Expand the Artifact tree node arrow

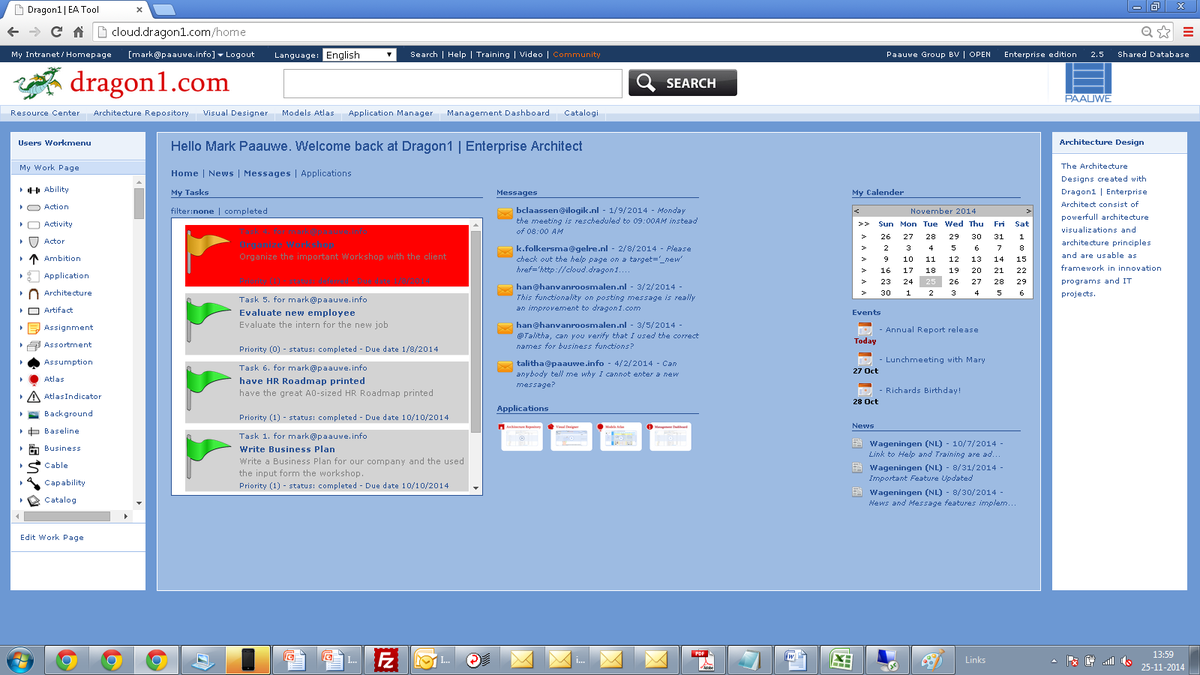point(21,311)
